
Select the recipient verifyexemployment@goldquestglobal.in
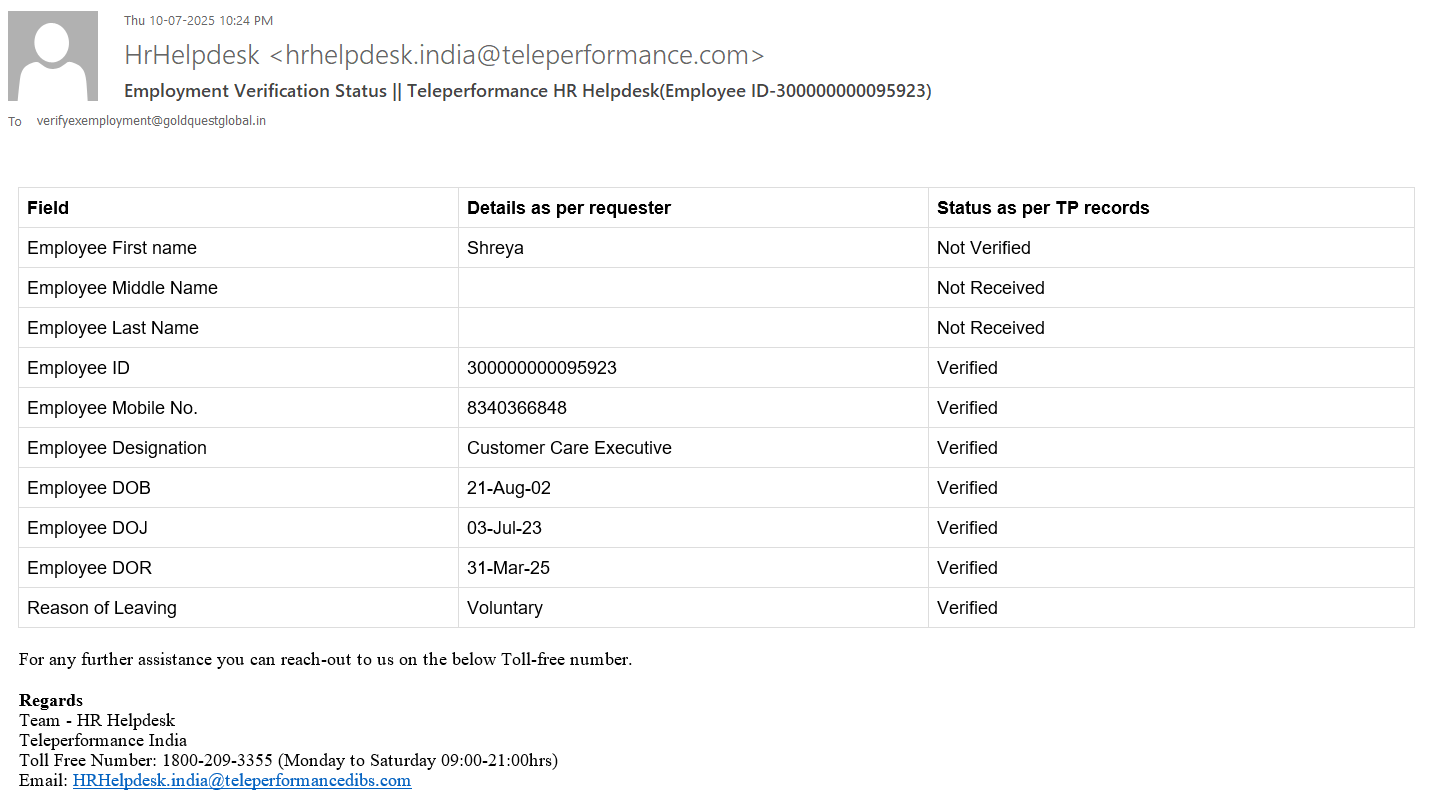(x=151, y=121)
